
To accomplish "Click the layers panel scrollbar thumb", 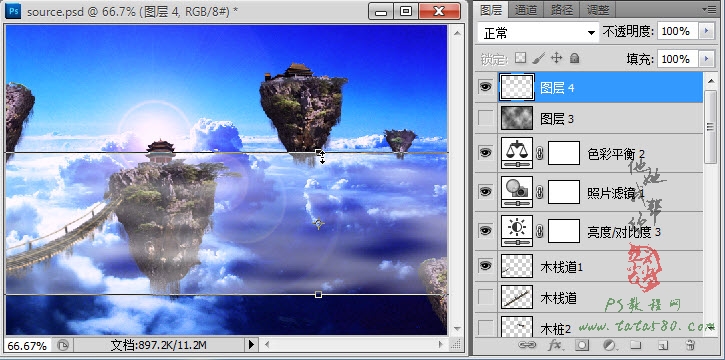I will click(710, 127).
